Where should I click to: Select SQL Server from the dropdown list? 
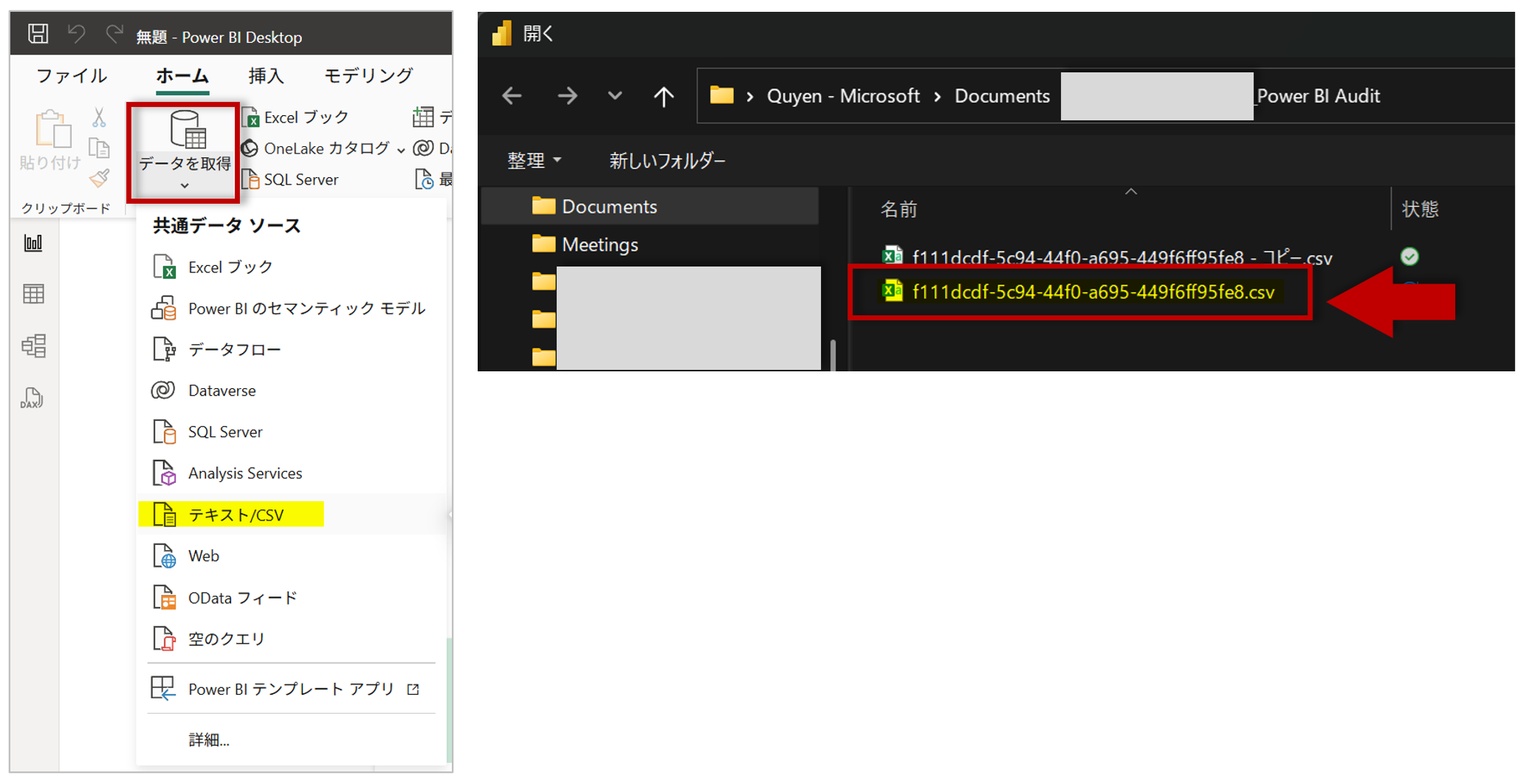pyautogui.click(x=292, y=432)
